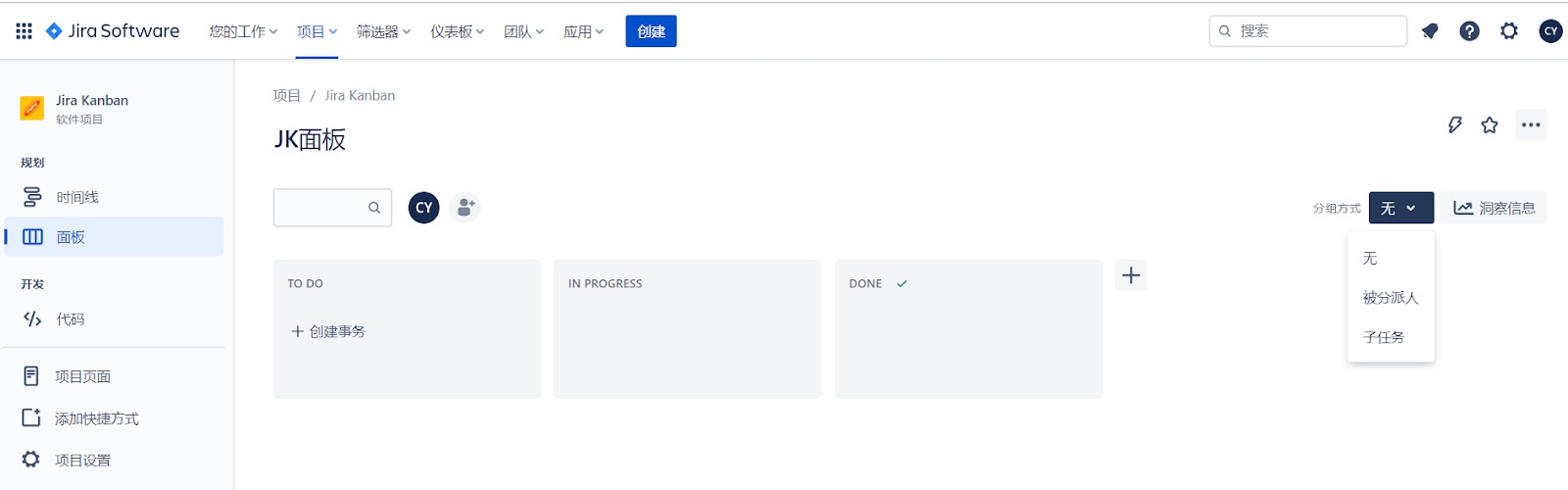Filter board by CY assignee avatar

click(423, 208)
